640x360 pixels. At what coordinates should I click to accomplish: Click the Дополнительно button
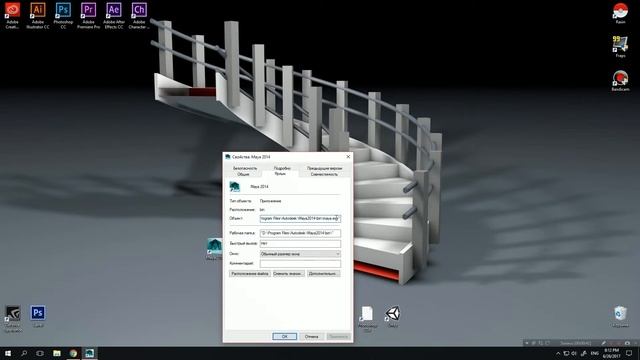click(322, 273)
